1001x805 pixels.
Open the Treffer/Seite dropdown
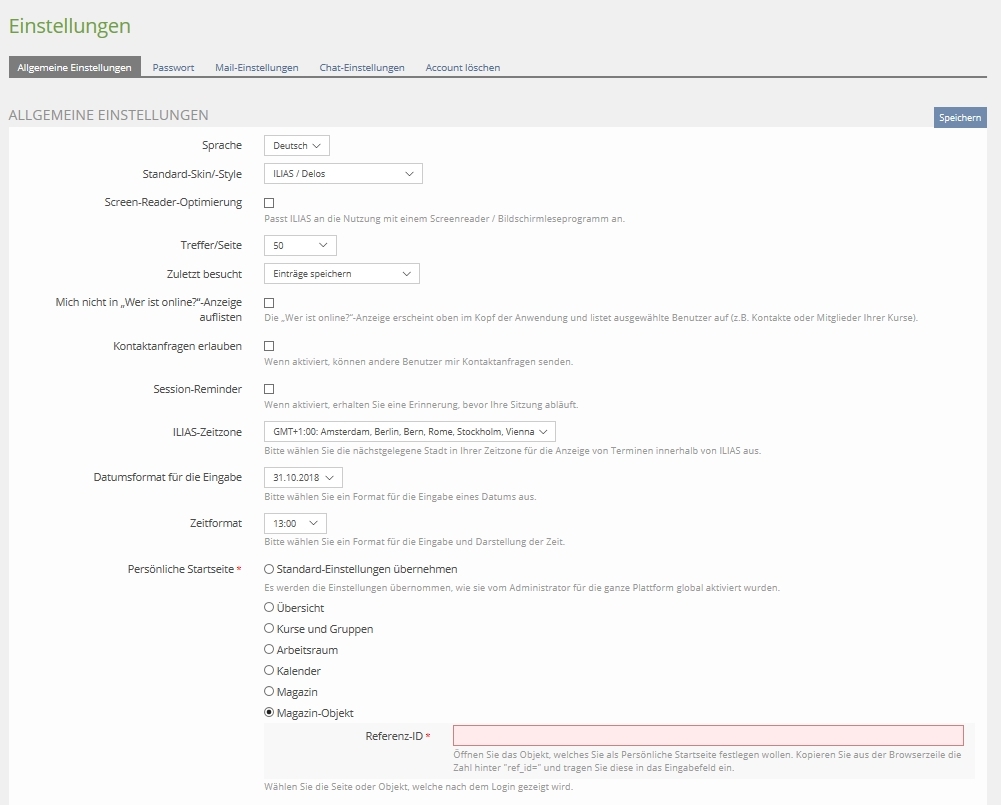coord(300,245)
